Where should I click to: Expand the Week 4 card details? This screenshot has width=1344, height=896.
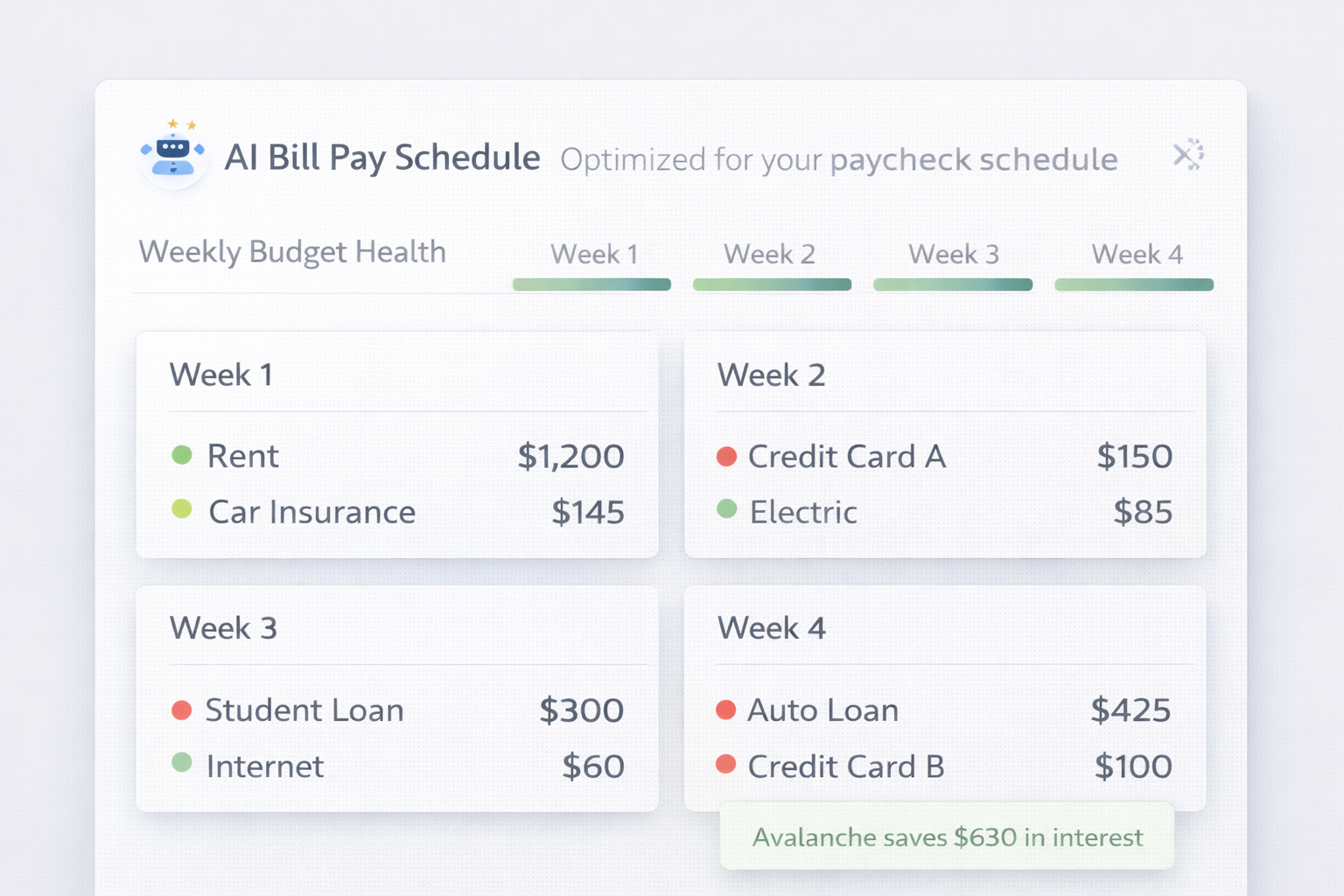pyautogui.click(x=772, y=627)
